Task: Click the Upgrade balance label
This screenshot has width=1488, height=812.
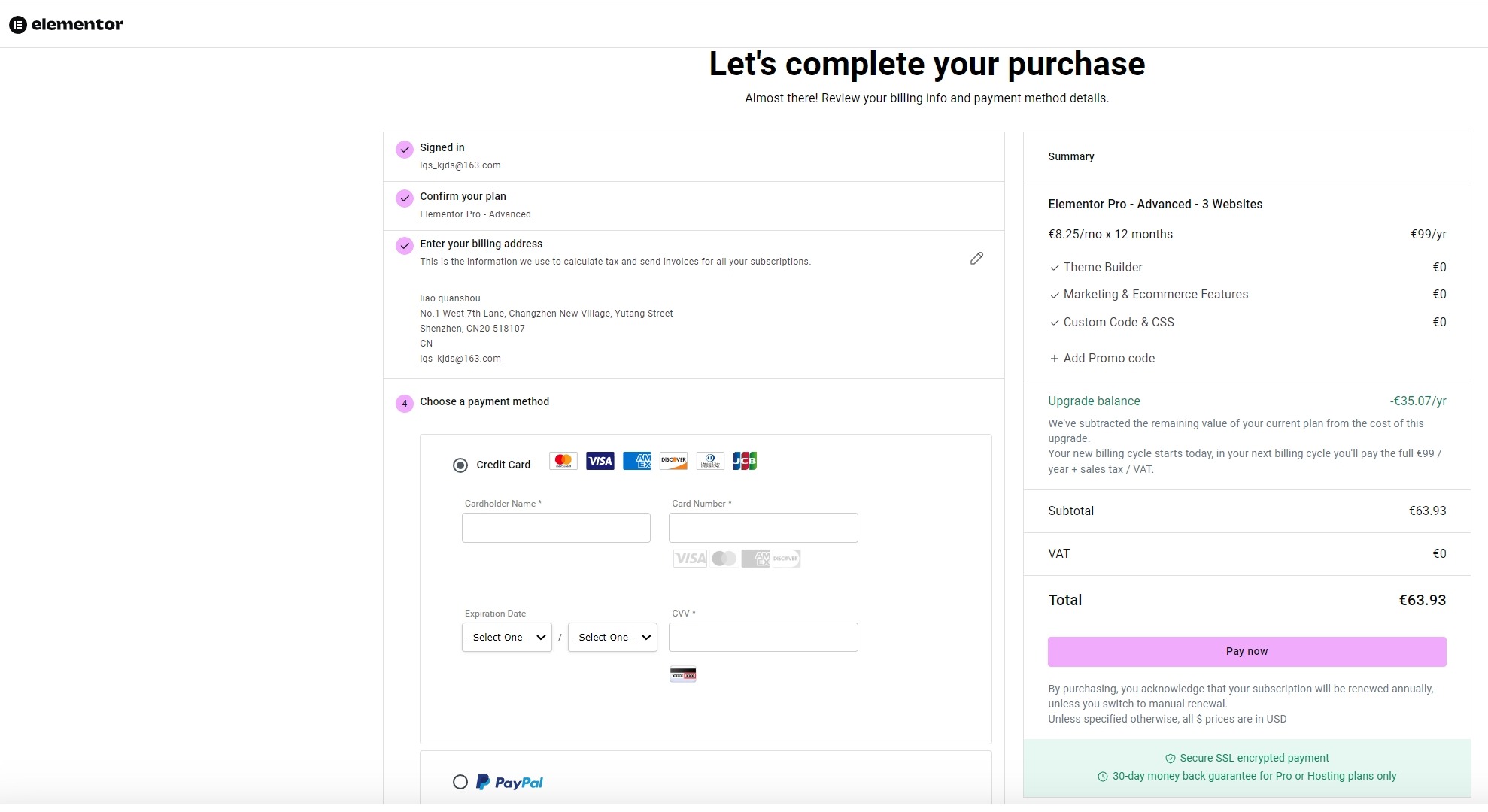Action: click(1094, 401)
